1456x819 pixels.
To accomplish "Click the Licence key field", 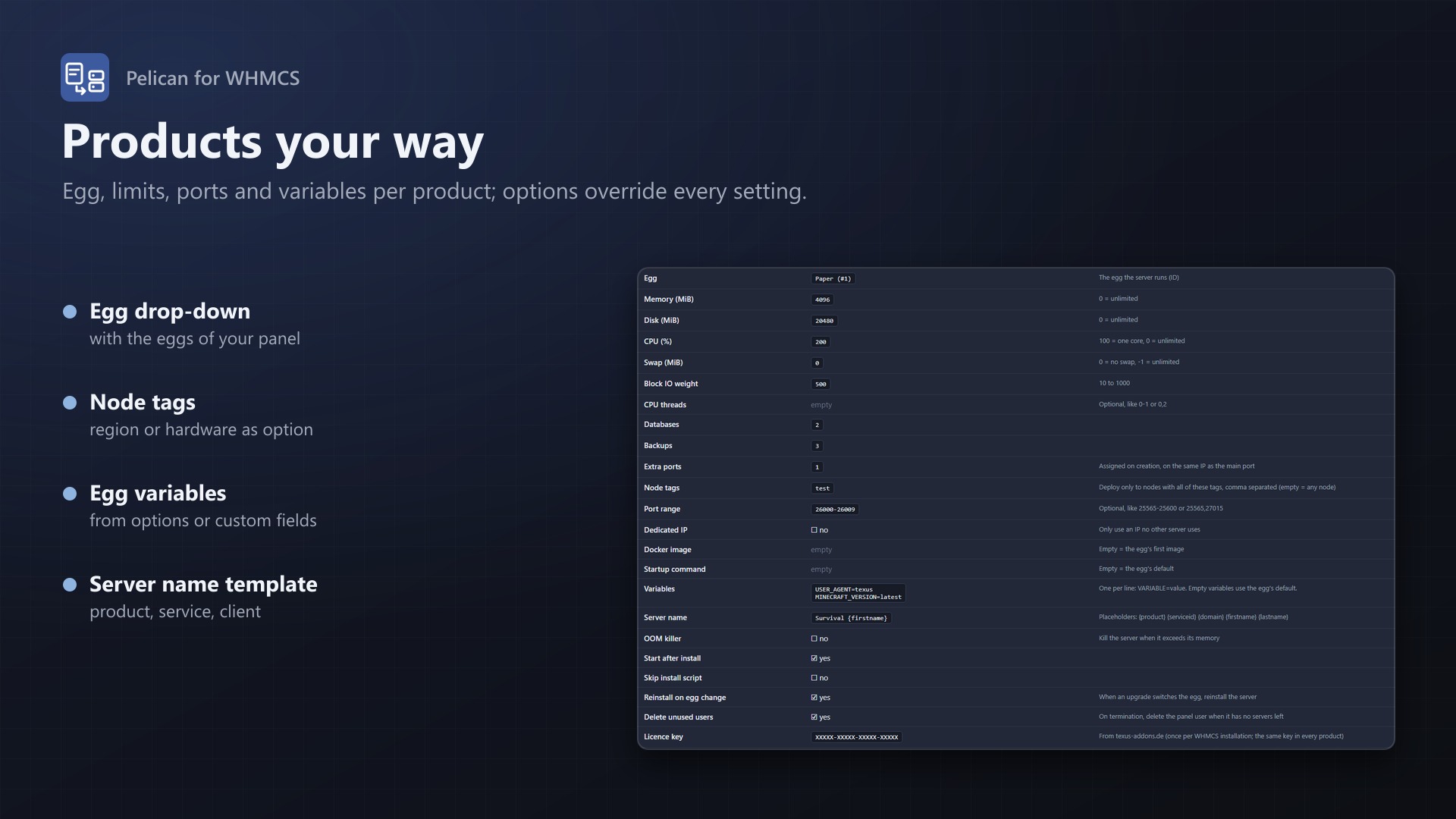I will tap(856, 737).
